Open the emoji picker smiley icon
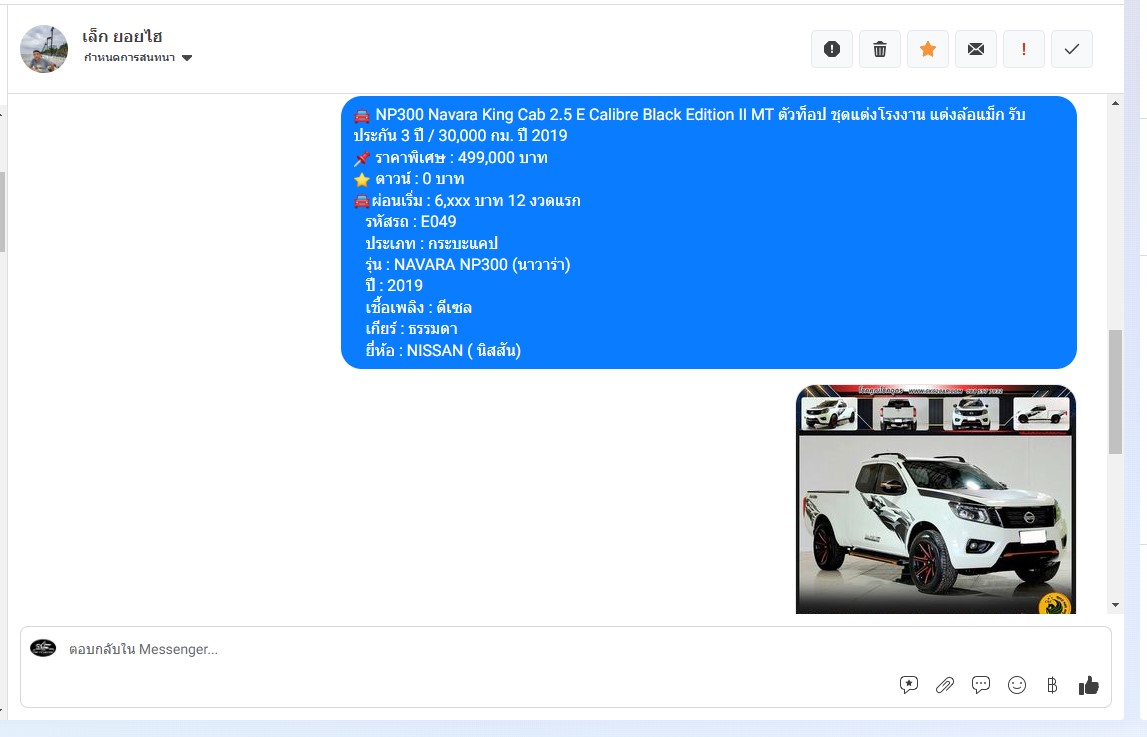 [x=1017, y=685]
